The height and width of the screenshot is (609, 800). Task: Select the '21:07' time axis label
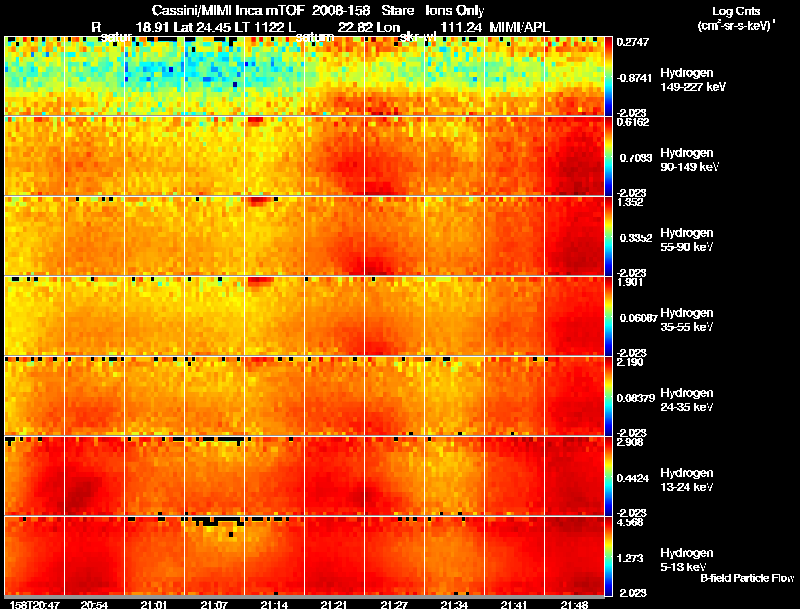[214, 605]
